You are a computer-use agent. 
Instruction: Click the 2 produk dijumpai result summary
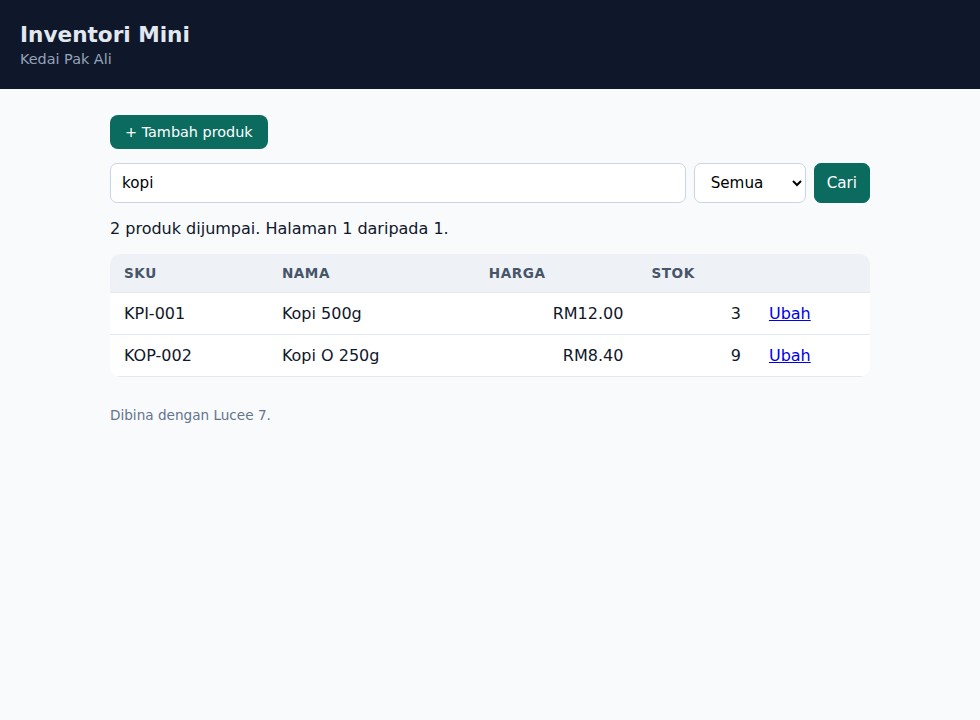pos(279,229)
